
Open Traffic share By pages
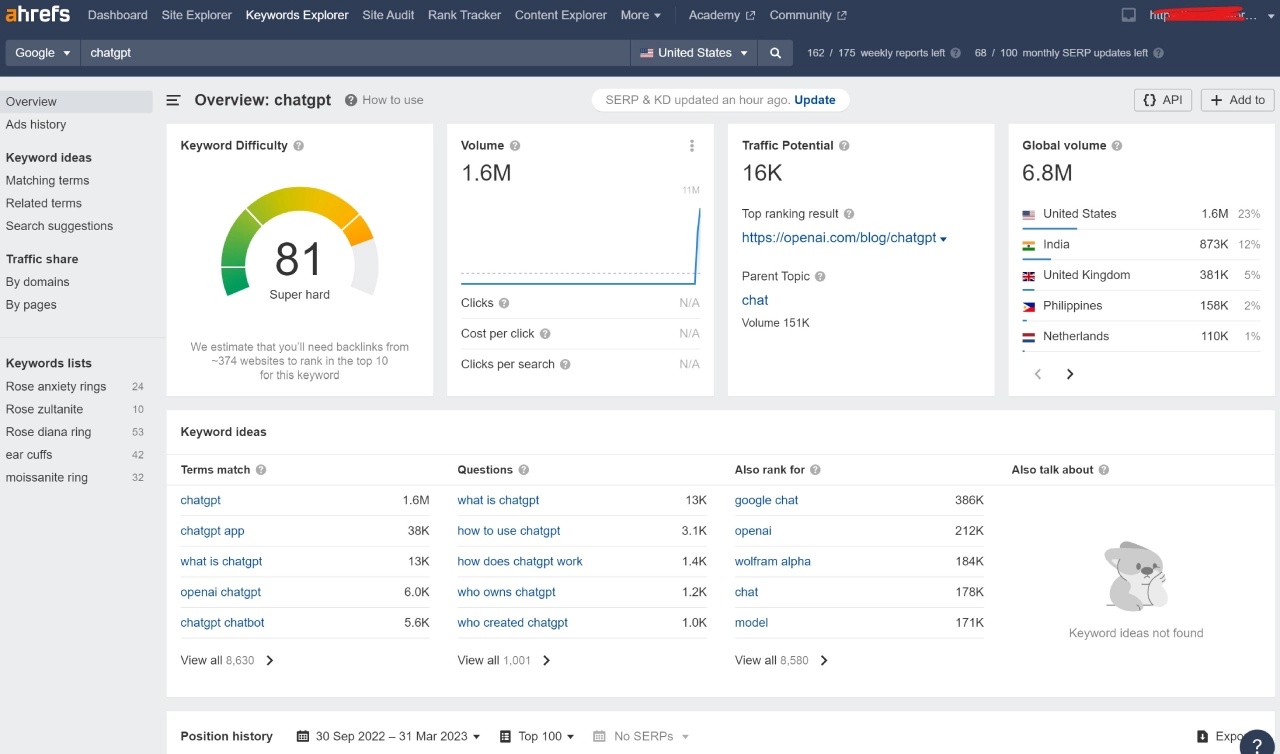(x=31, y=305)
